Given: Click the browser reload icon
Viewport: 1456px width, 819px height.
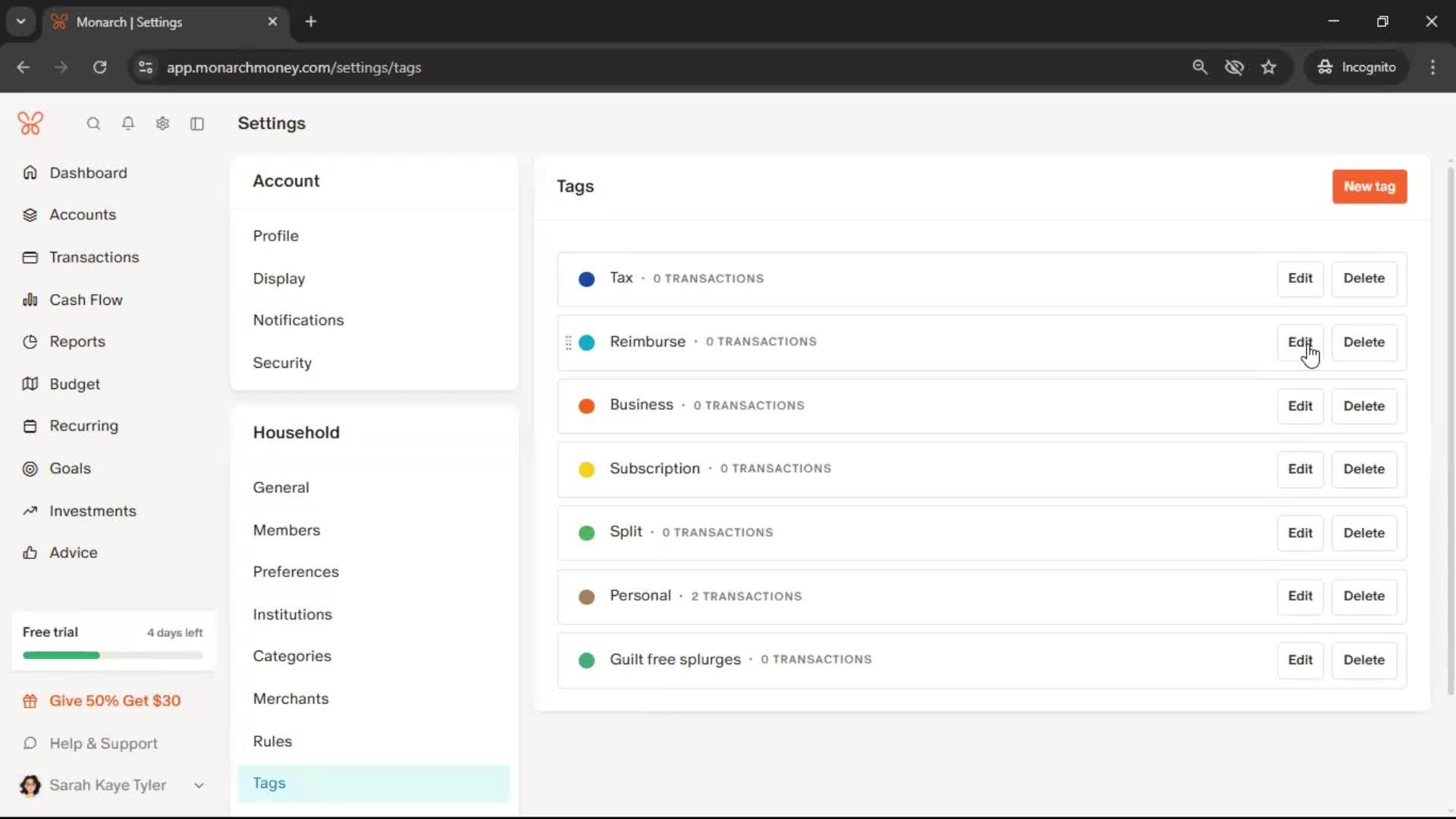Looking at the screenshot, I should [99, 67].
